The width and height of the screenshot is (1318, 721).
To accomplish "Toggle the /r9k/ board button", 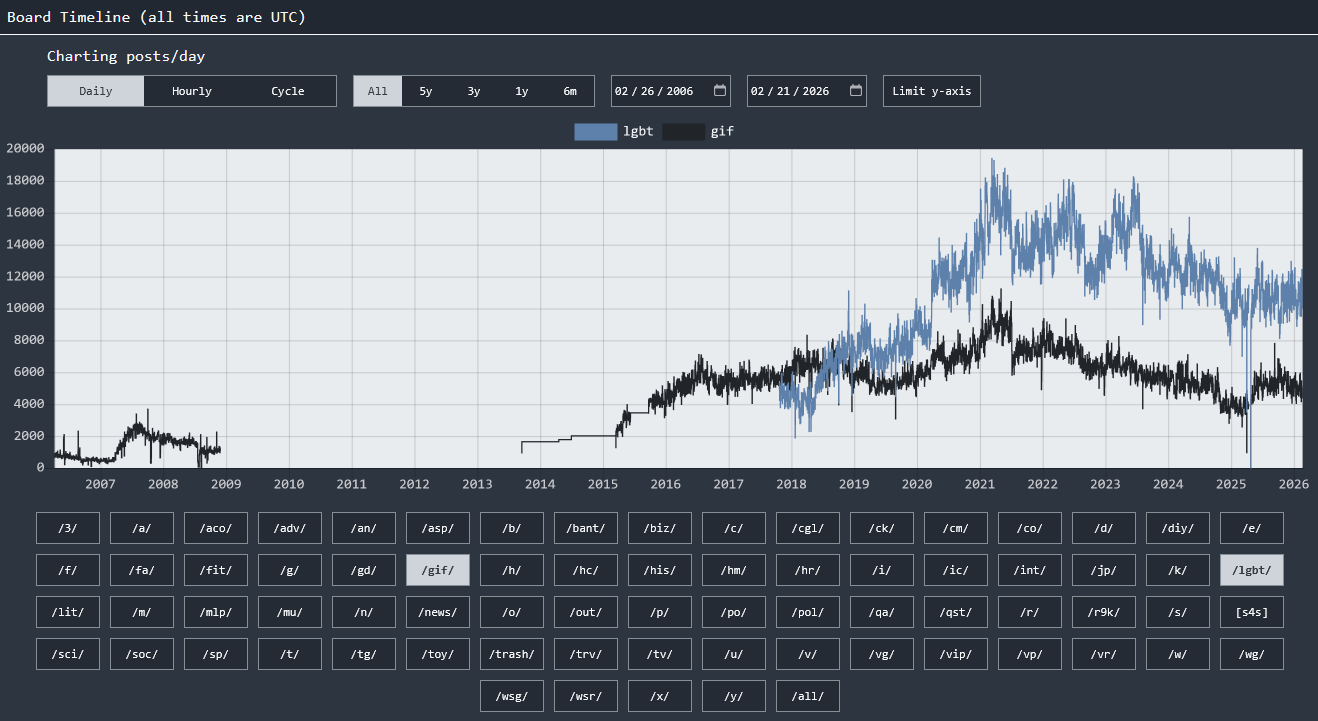I will click(1104, 612).
